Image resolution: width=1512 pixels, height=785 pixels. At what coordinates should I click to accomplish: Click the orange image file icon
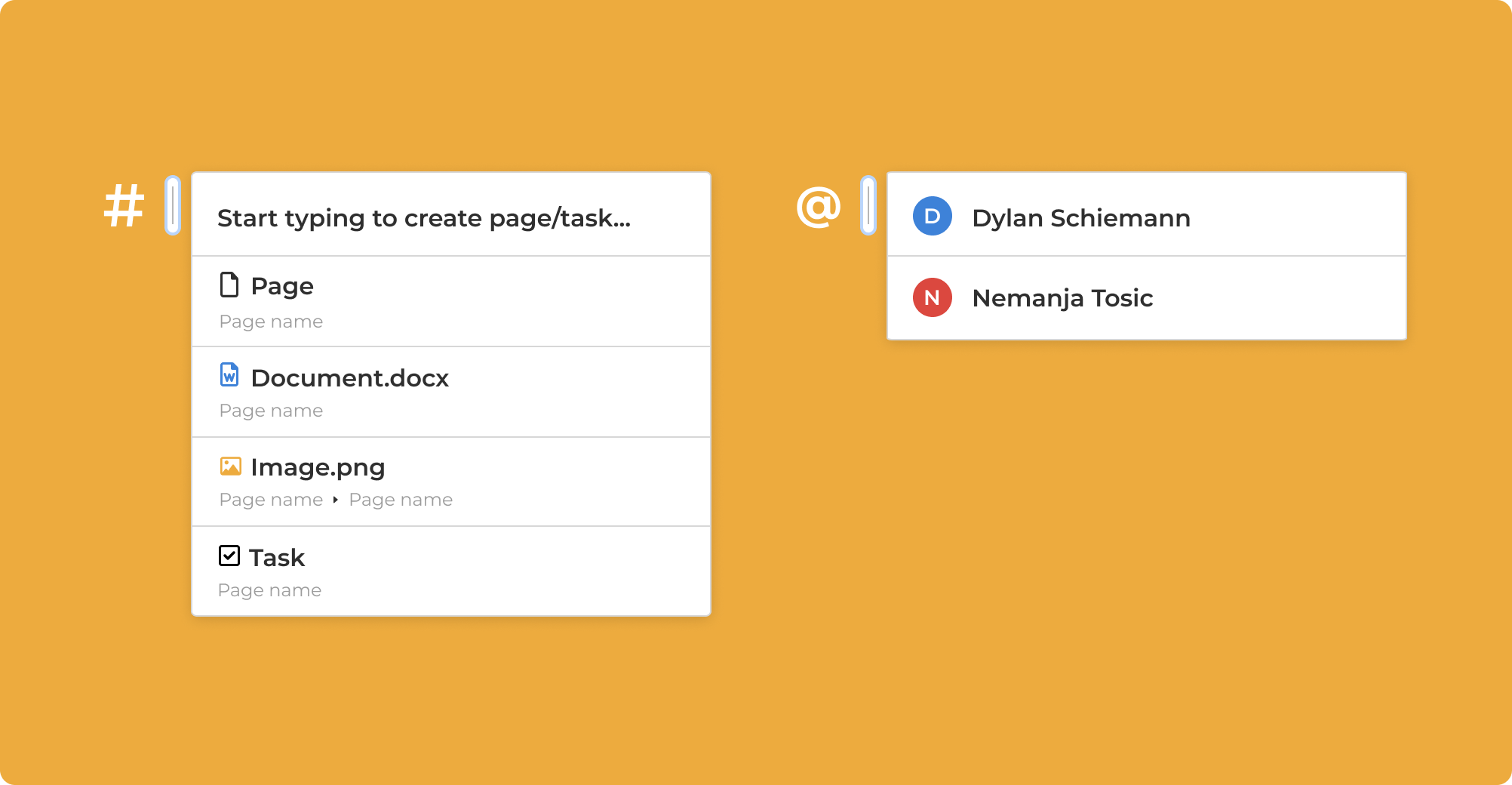(230, 466)
